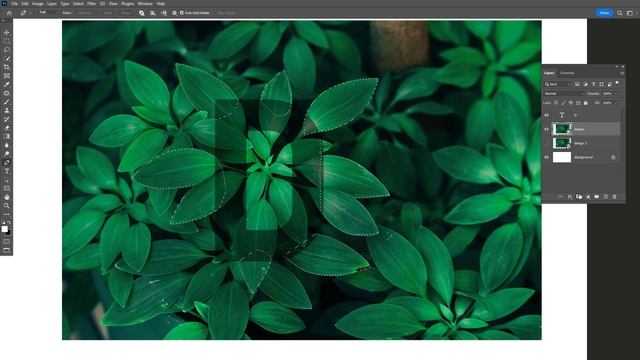Select the Clone Stamp tool
This screenshot has width=640, height=360.
click(x=7, y=110)
